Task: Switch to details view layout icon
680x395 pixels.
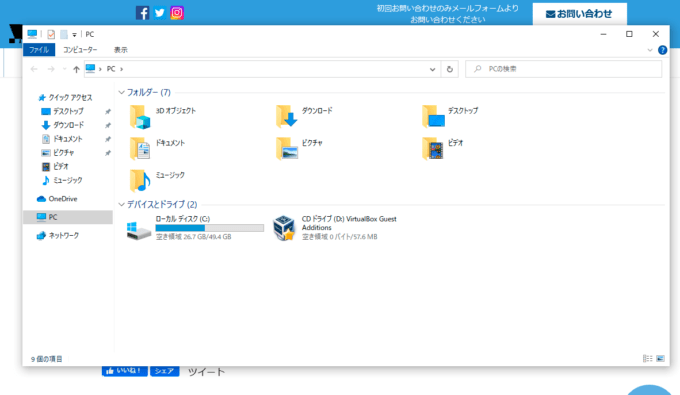Action: pyautogui.click(x=647, y=358)
